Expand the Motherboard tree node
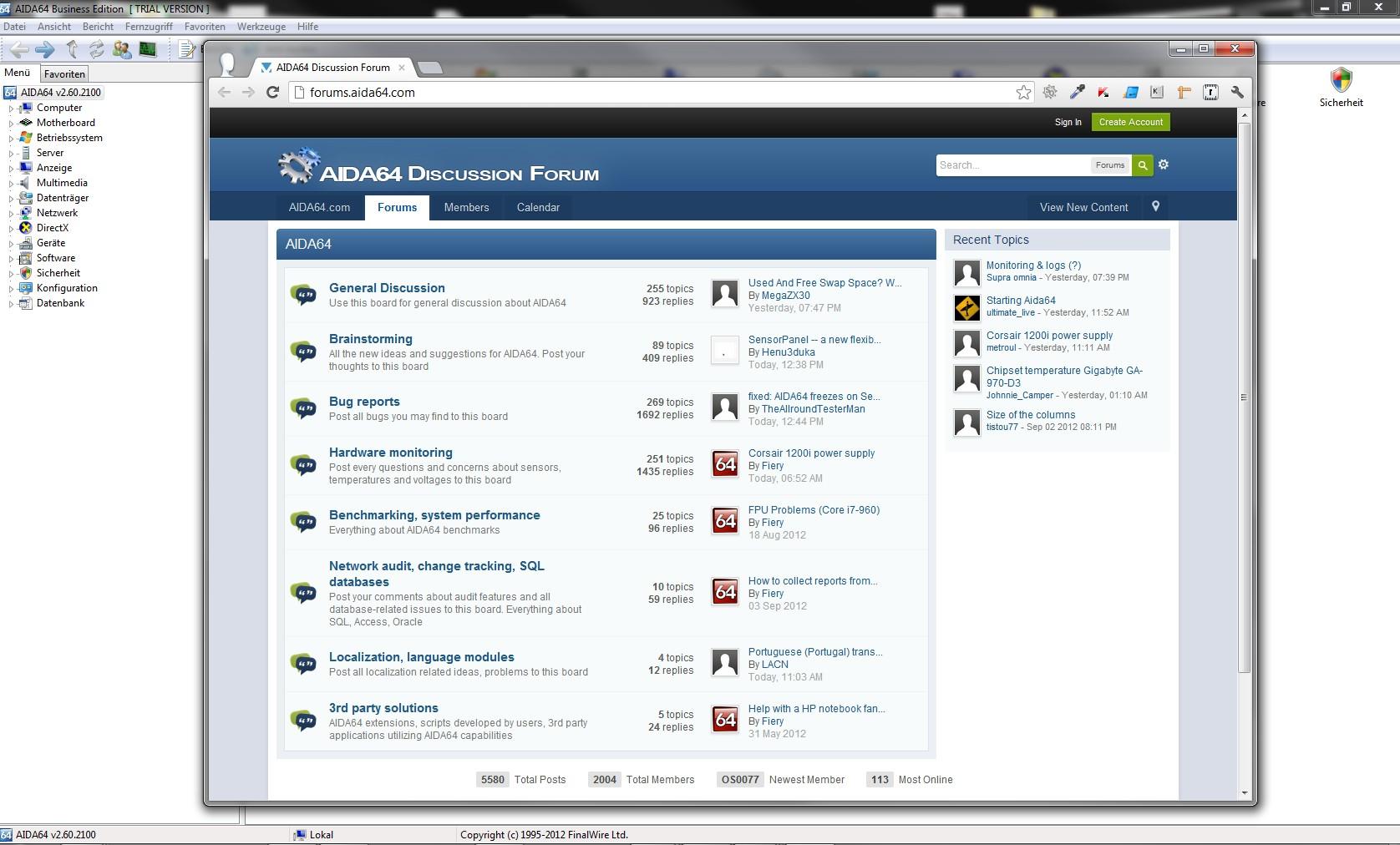The width and height of the screenshot is (1400, 845). click(11, 123)
